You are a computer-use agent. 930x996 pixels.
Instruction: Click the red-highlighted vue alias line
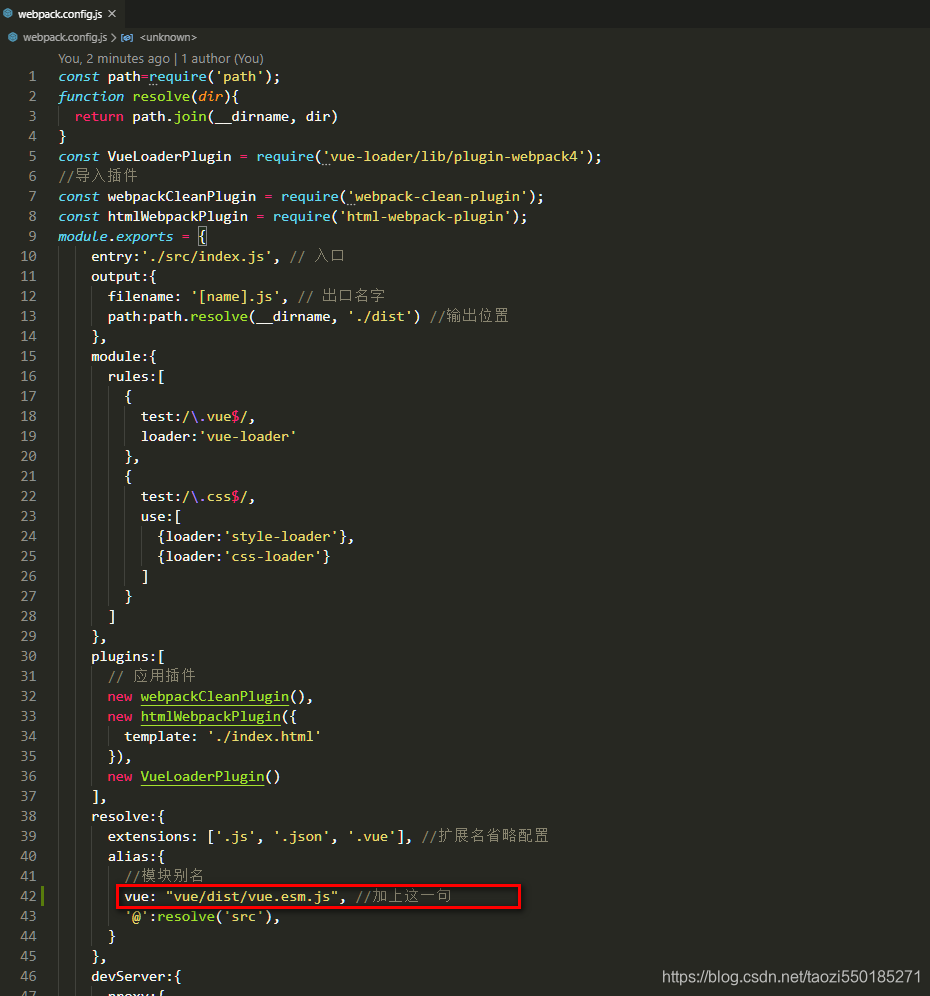coord(250,896)
